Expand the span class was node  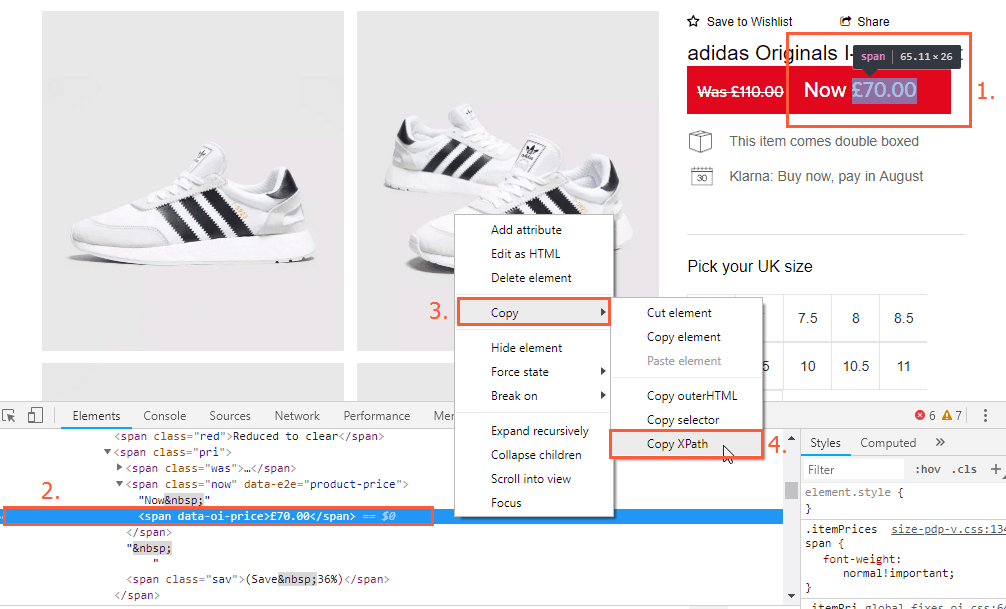[119, 468]
